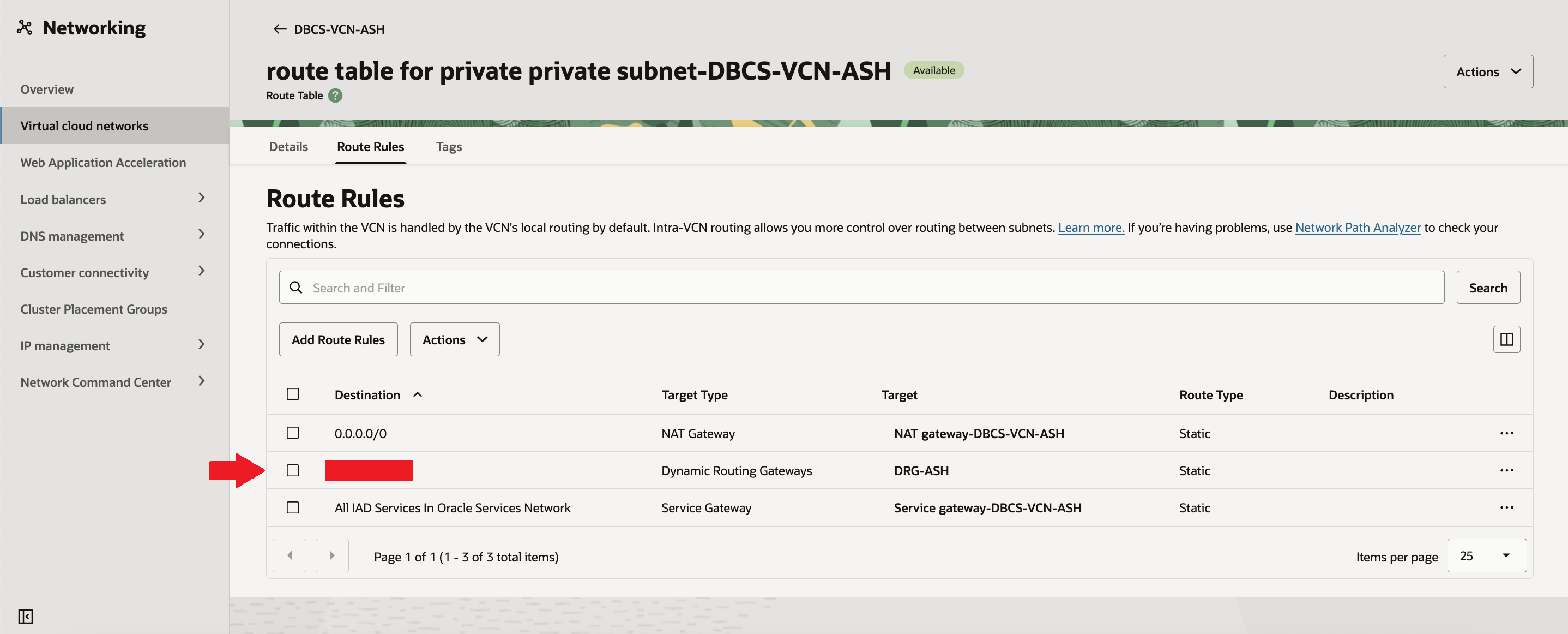Screen dimensions: 1568x634
Task: Open the page-level Actions dropdown
Action: coord(1487,72)
